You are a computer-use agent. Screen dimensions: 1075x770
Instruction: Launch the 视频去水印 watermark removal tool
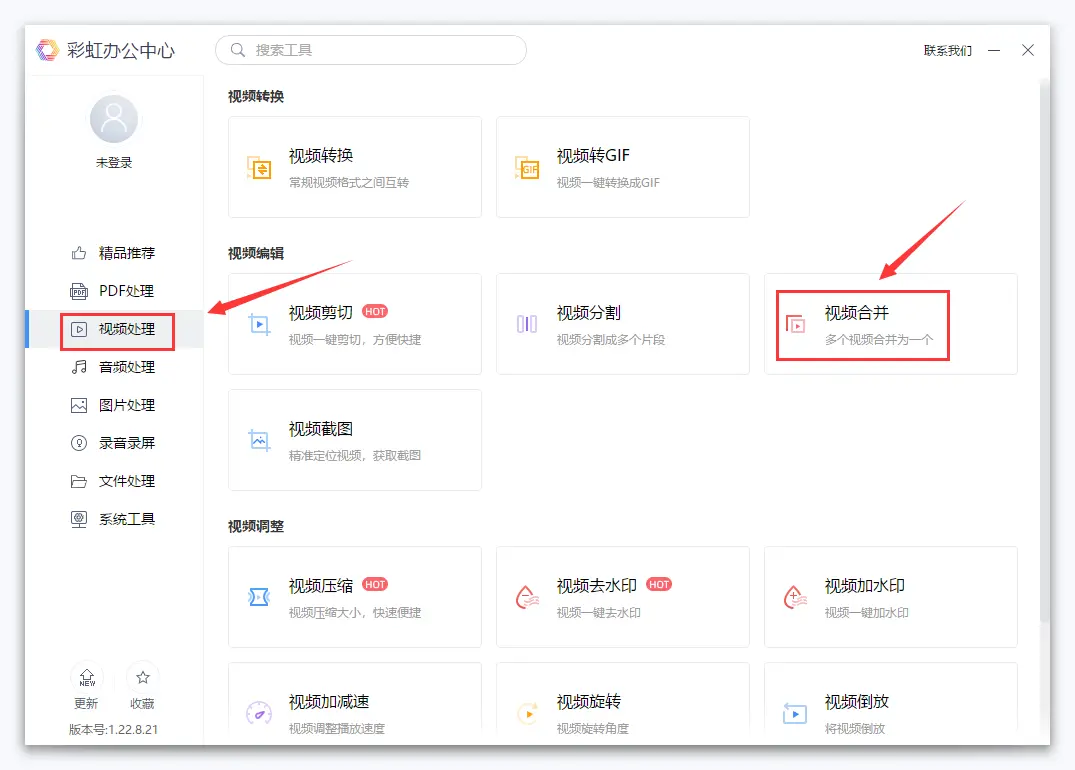pyautogui.click(x=622, y=597)
